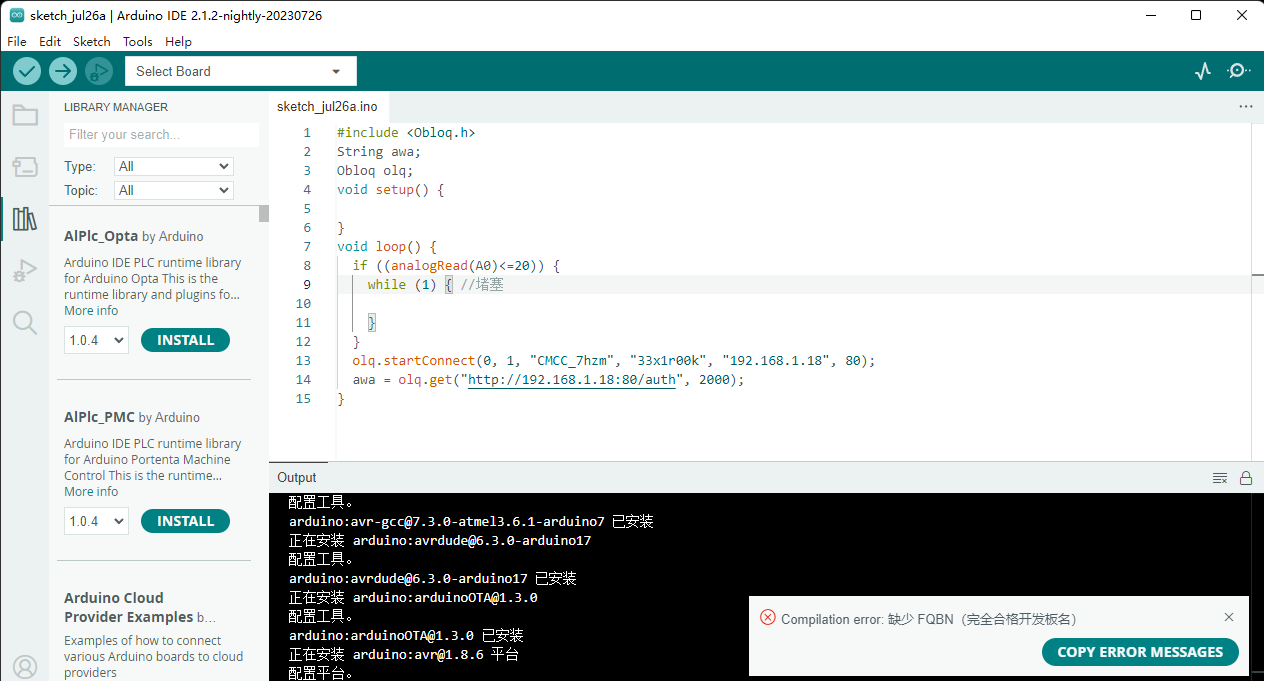Open More info link for AlPlc_PMC
This screenshot has height=681, width=1264.
click(x=91, y=492)
